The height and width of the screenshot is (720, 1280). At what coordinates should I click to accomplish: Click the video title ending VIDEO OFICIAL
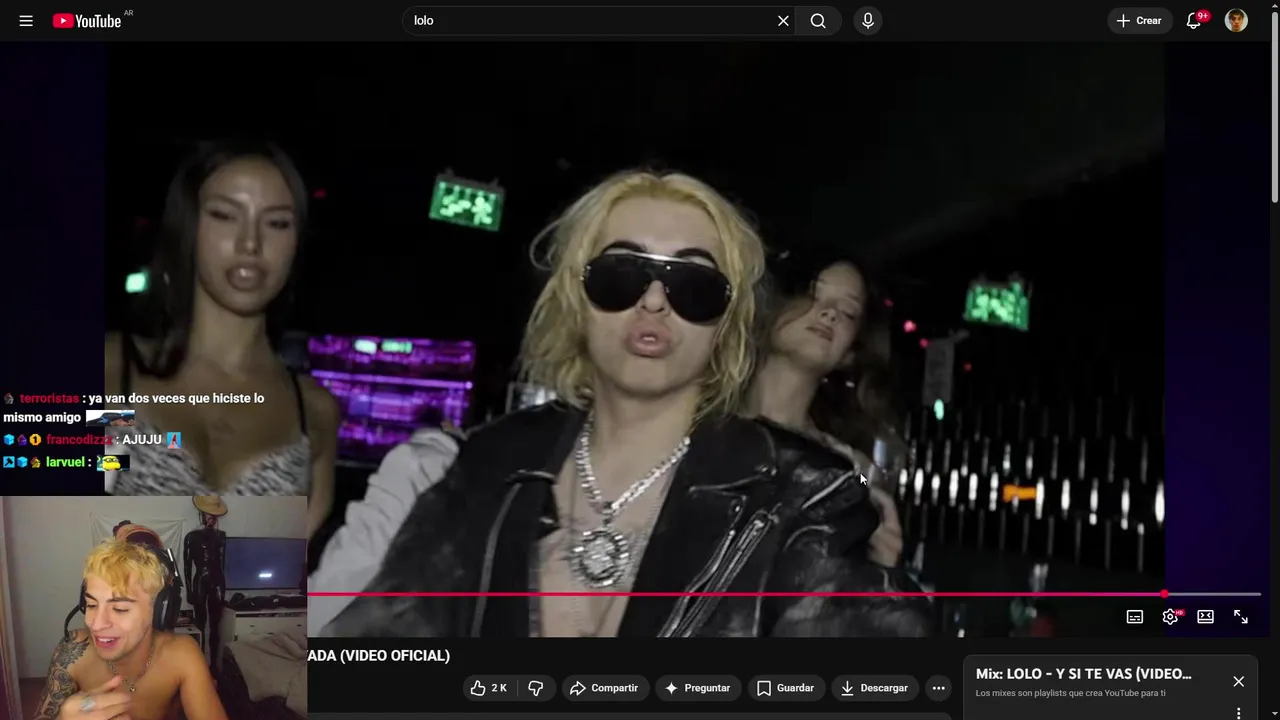(379, 656)
